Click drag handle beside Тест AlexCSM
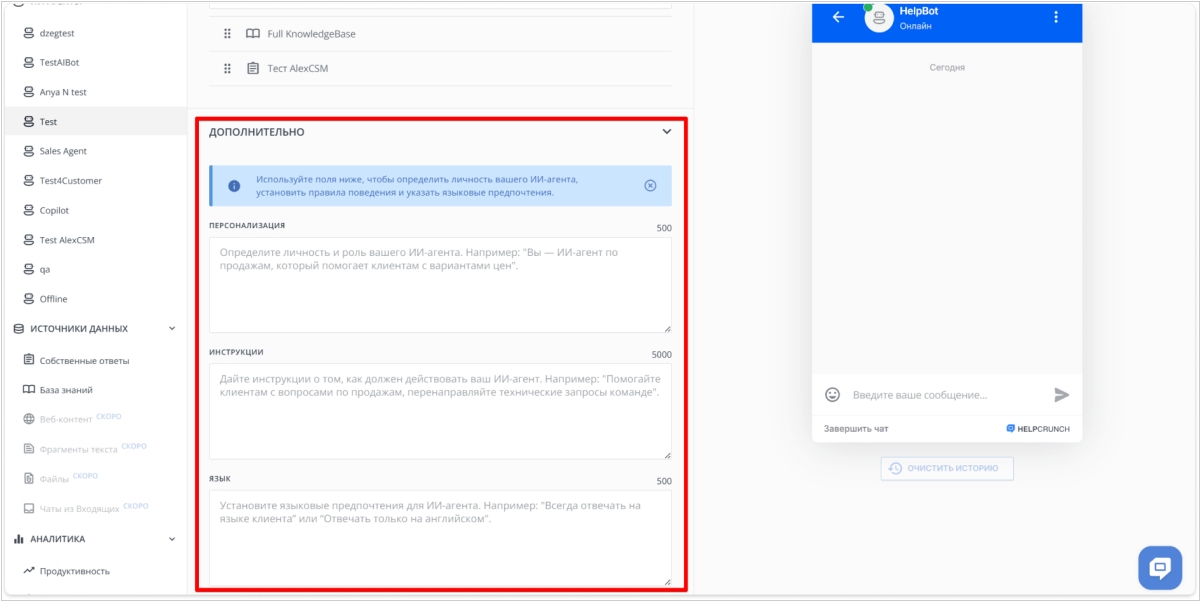1200x601 pixels. 228,69
